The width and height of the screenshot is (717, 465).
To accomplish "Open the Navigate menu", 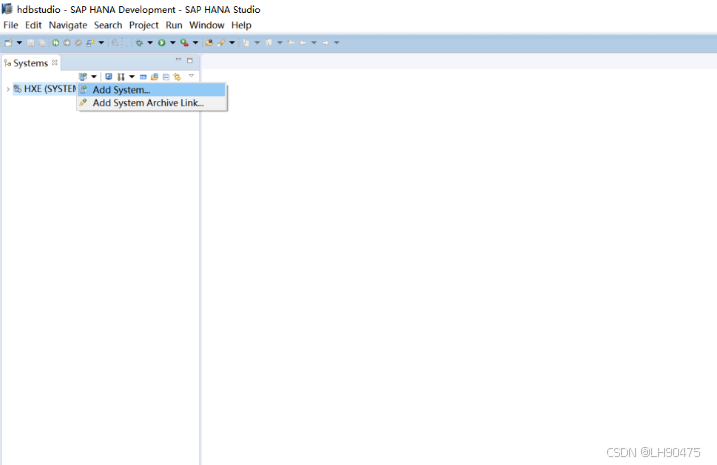I will [68, 25].
